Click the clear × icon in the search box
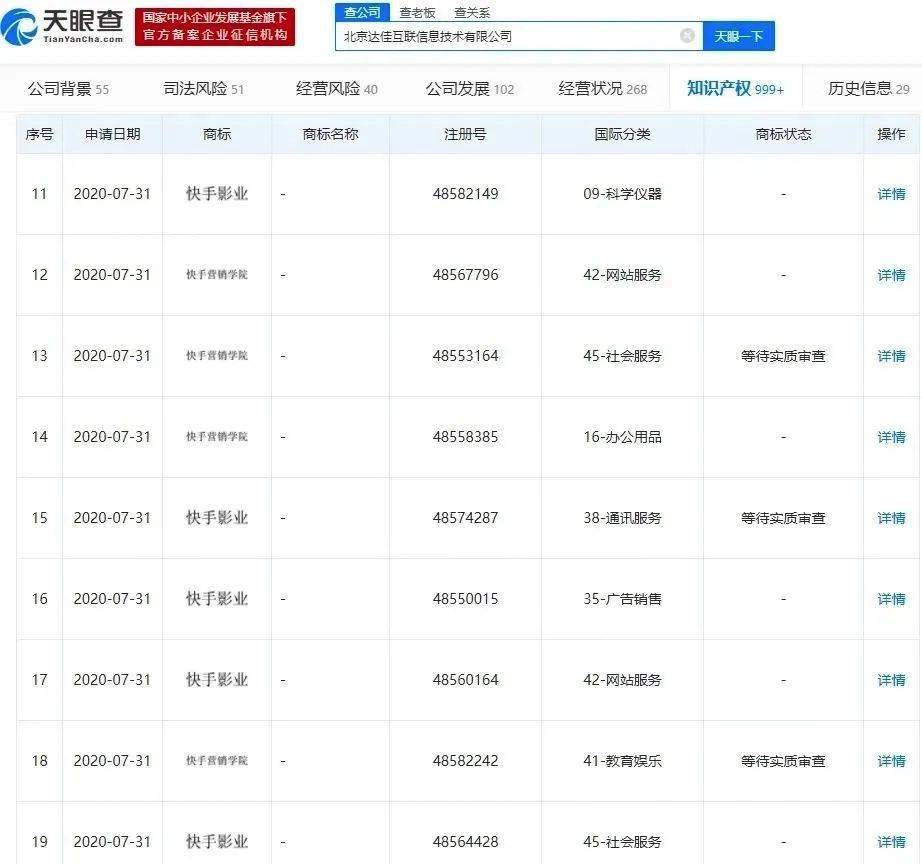Viewport: 922px width, 864px height. pos(686,36)
